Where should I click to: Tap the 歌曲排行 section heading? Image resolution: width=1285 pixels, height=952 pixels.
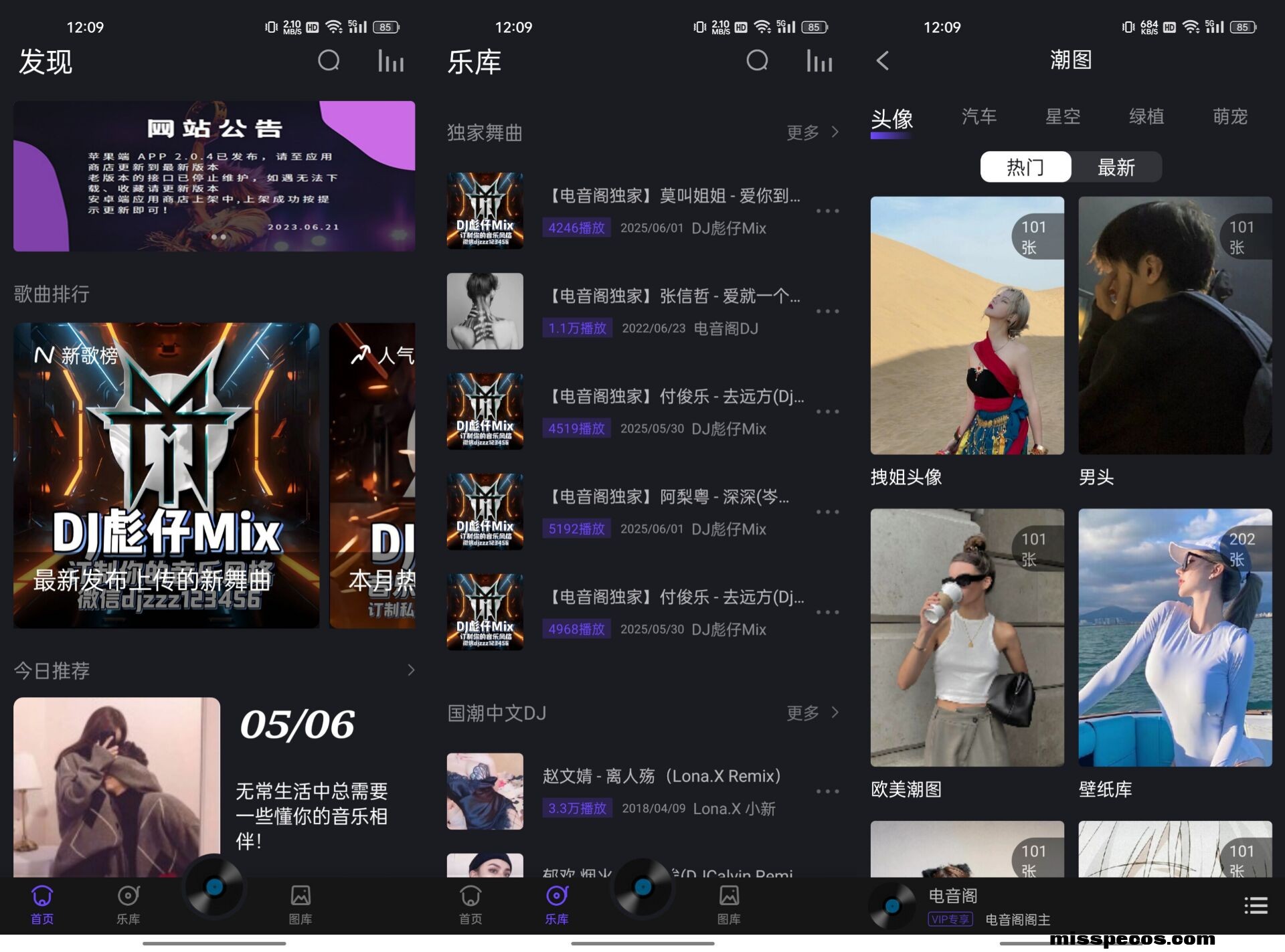pyautogui.click(x=52, y=294)
